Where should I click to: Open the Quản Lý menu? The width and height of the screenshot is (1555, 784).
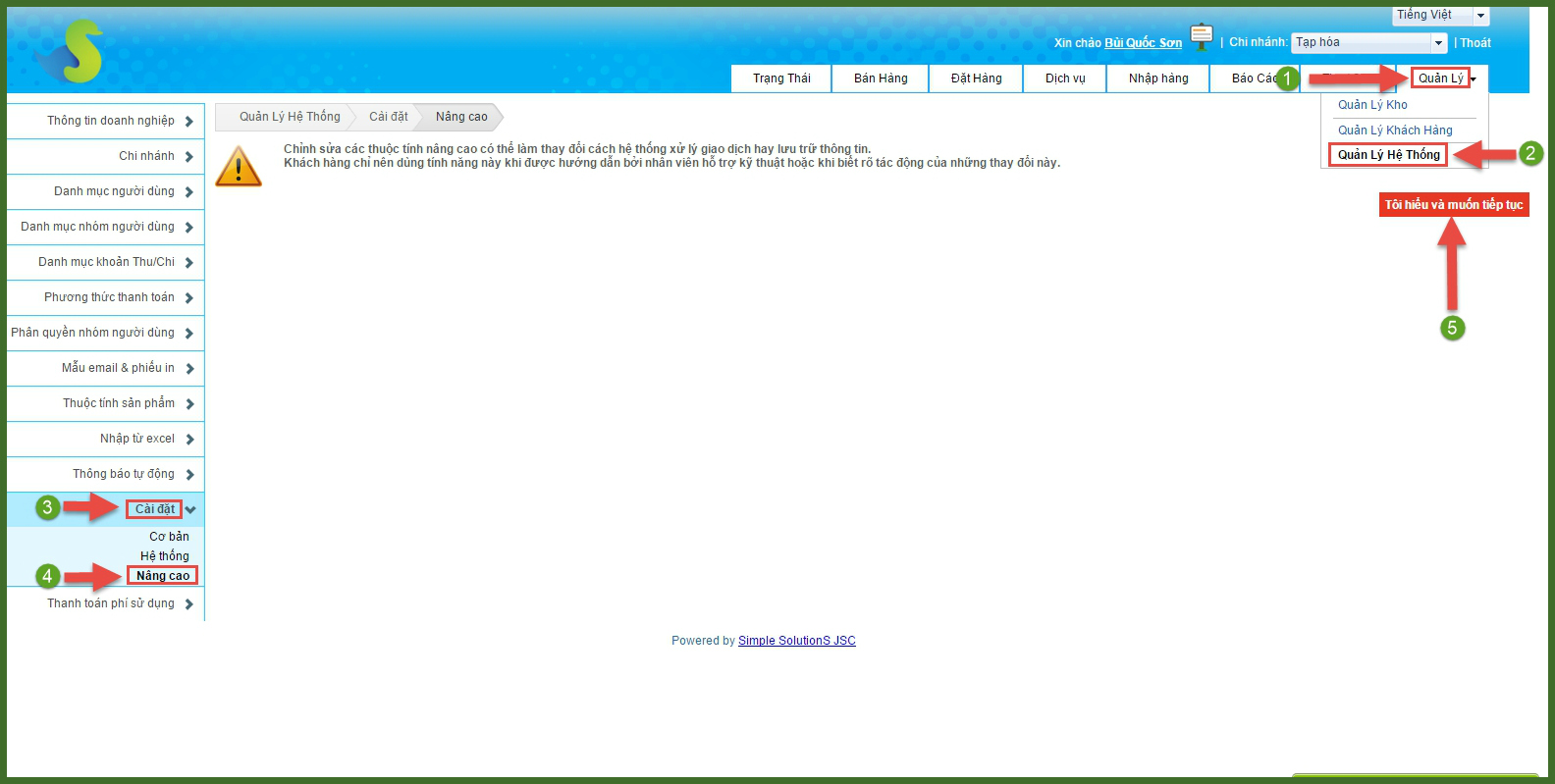click(1440, 78)
